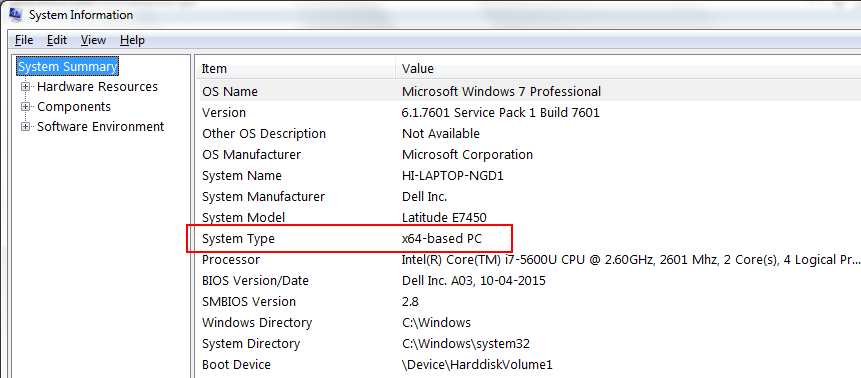This screenshot has width=861, height=378.
Task: Expand the Components node
Action: click(25, 107)
